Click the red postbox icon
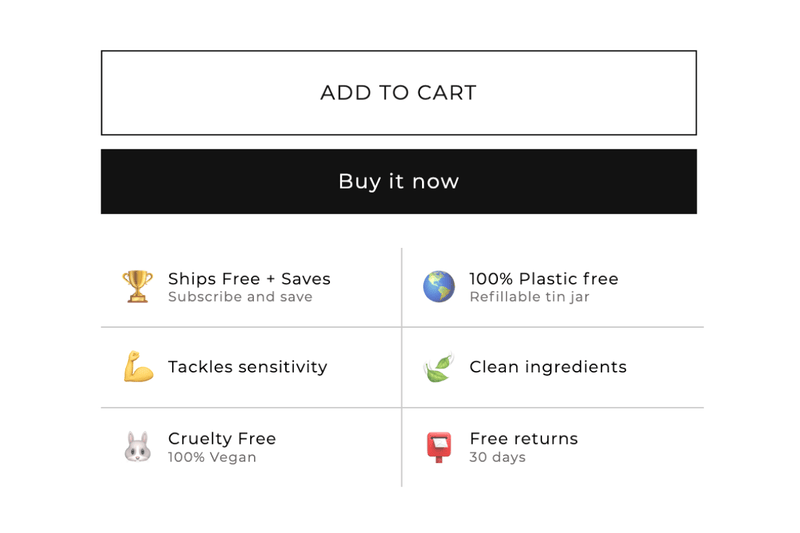Image resolution: width=800 pixels, height=533 pixels. click(438, 447)
